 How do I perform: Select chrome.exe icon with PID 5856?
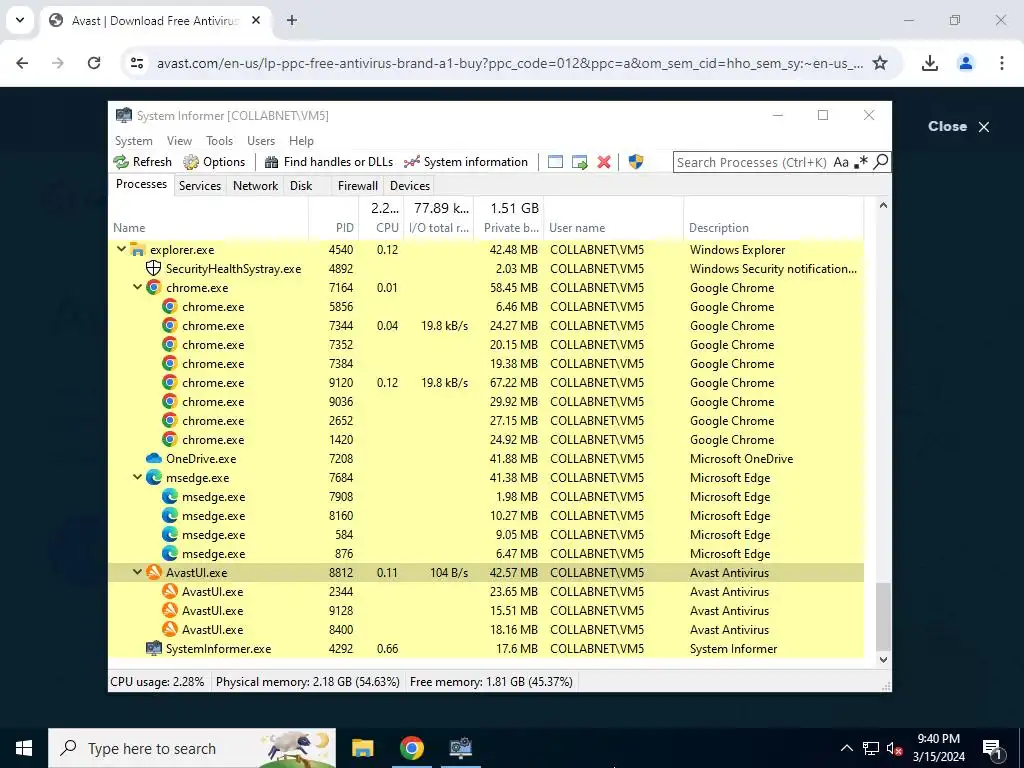[170, 306]
